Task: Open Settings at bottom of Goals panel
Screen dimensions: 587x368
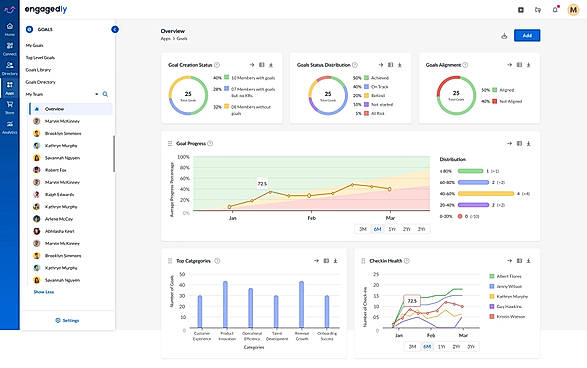Action: [x=67, y=320]
